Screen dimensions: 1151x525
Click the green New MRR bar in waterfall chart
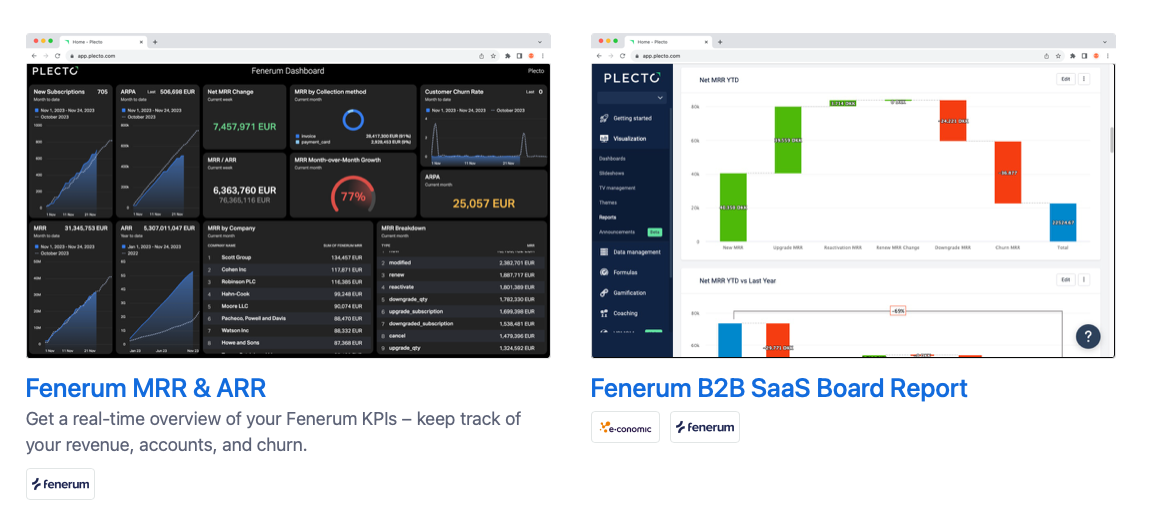click(733, 207)
